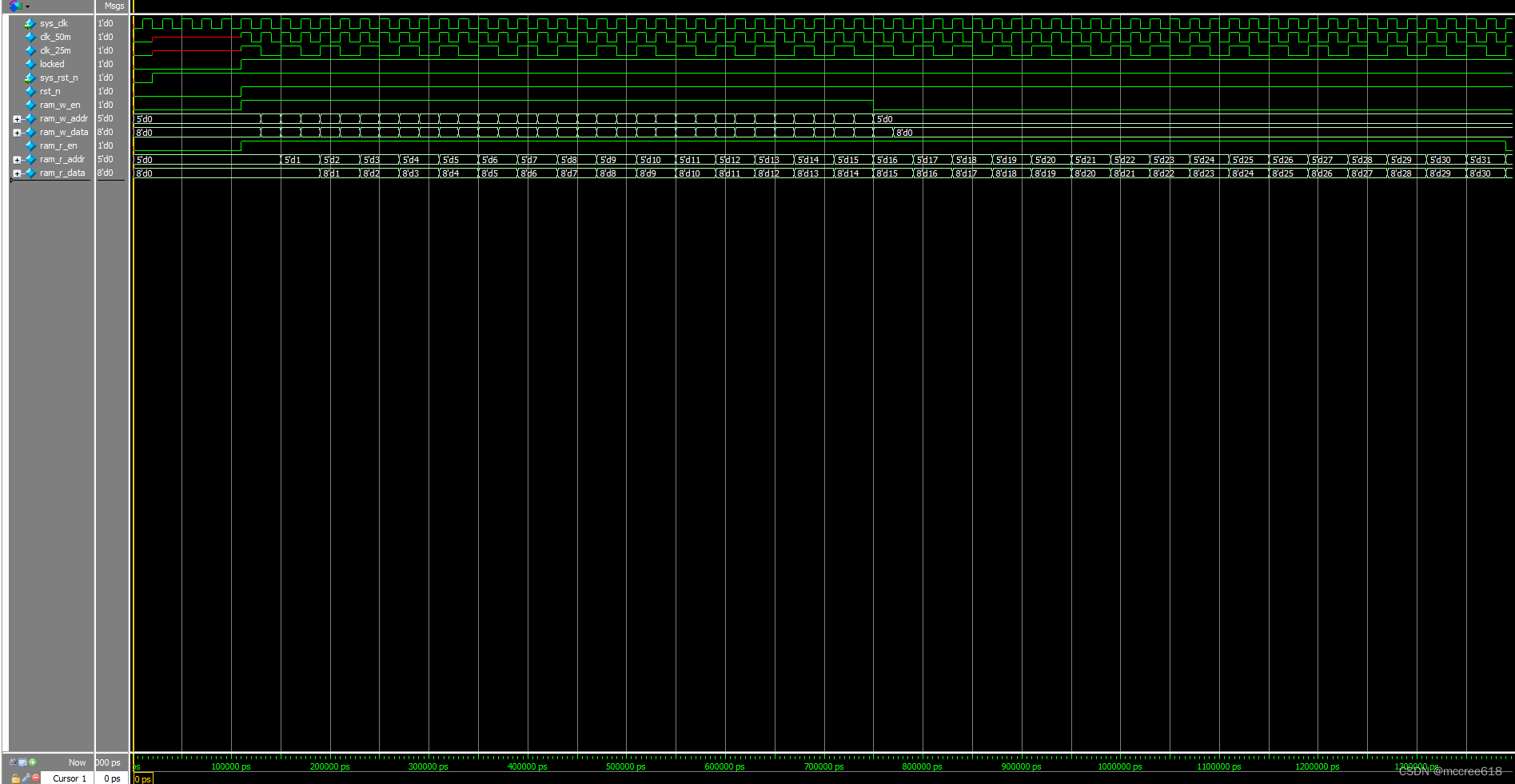The height and width of the screenshot is (784, 1515).
Task: Expand the ram_r_data bus
Action: 17,173
